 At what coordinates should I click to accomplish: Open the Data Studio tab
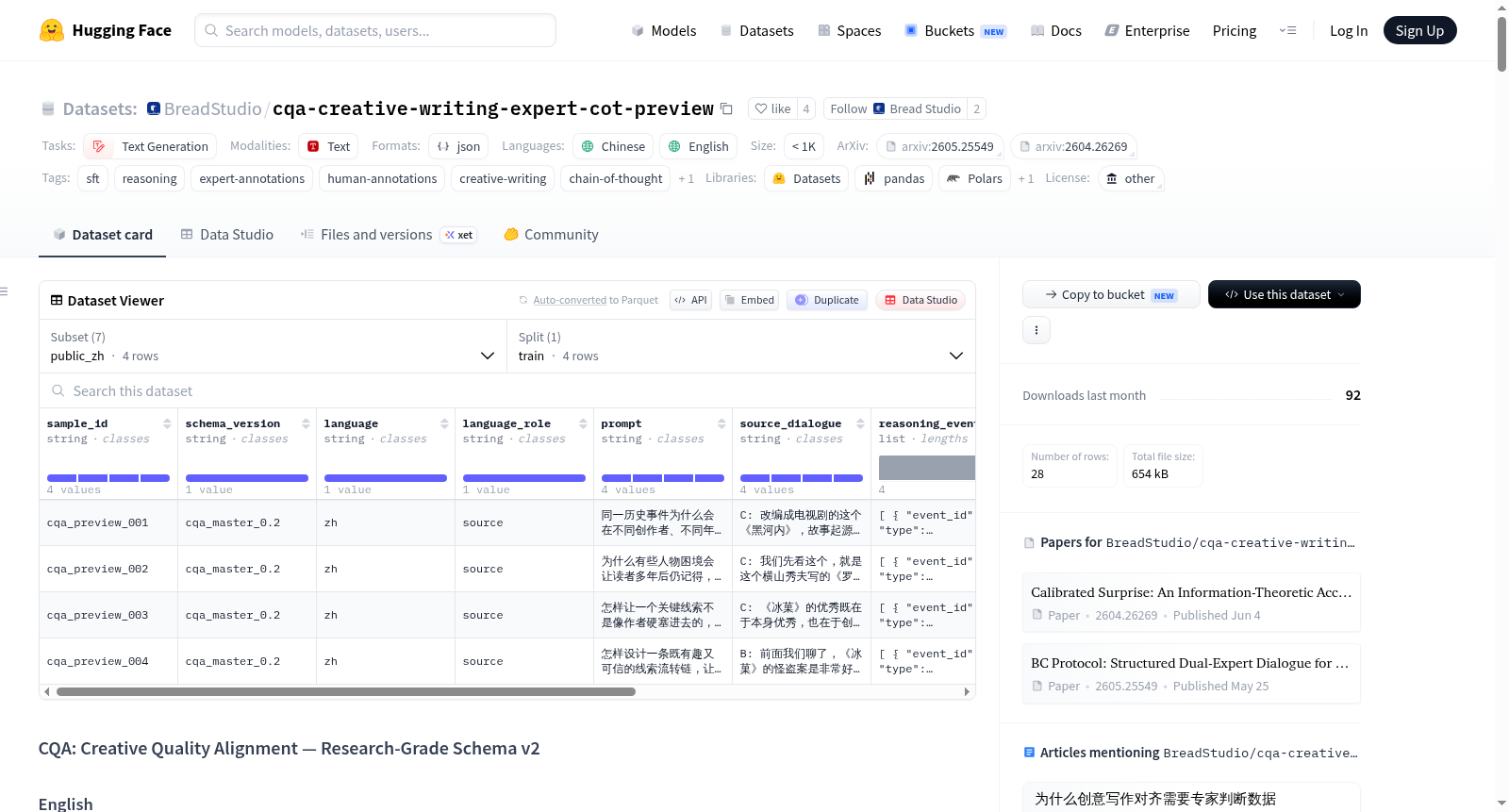tap(226, 234)
